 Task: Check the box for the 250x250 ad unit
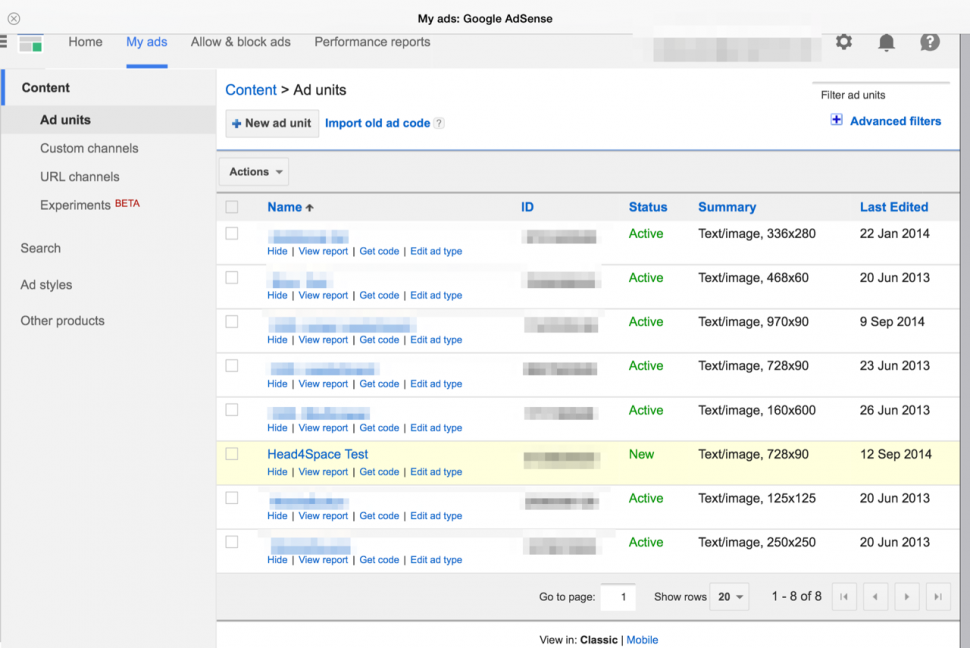[232, 542]
